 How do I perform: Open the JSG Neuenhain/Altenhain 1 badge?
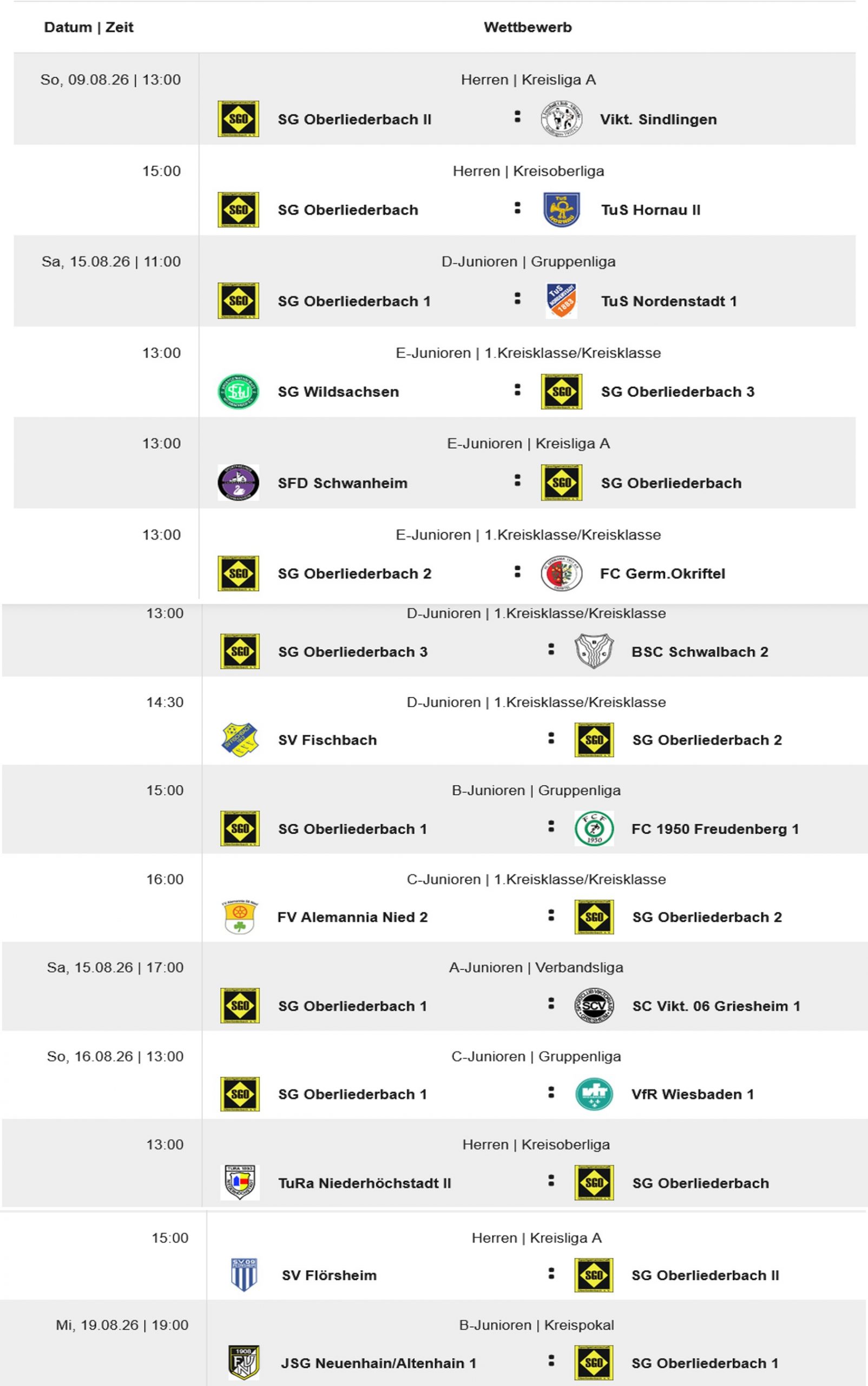click(x=244, y=1363)
